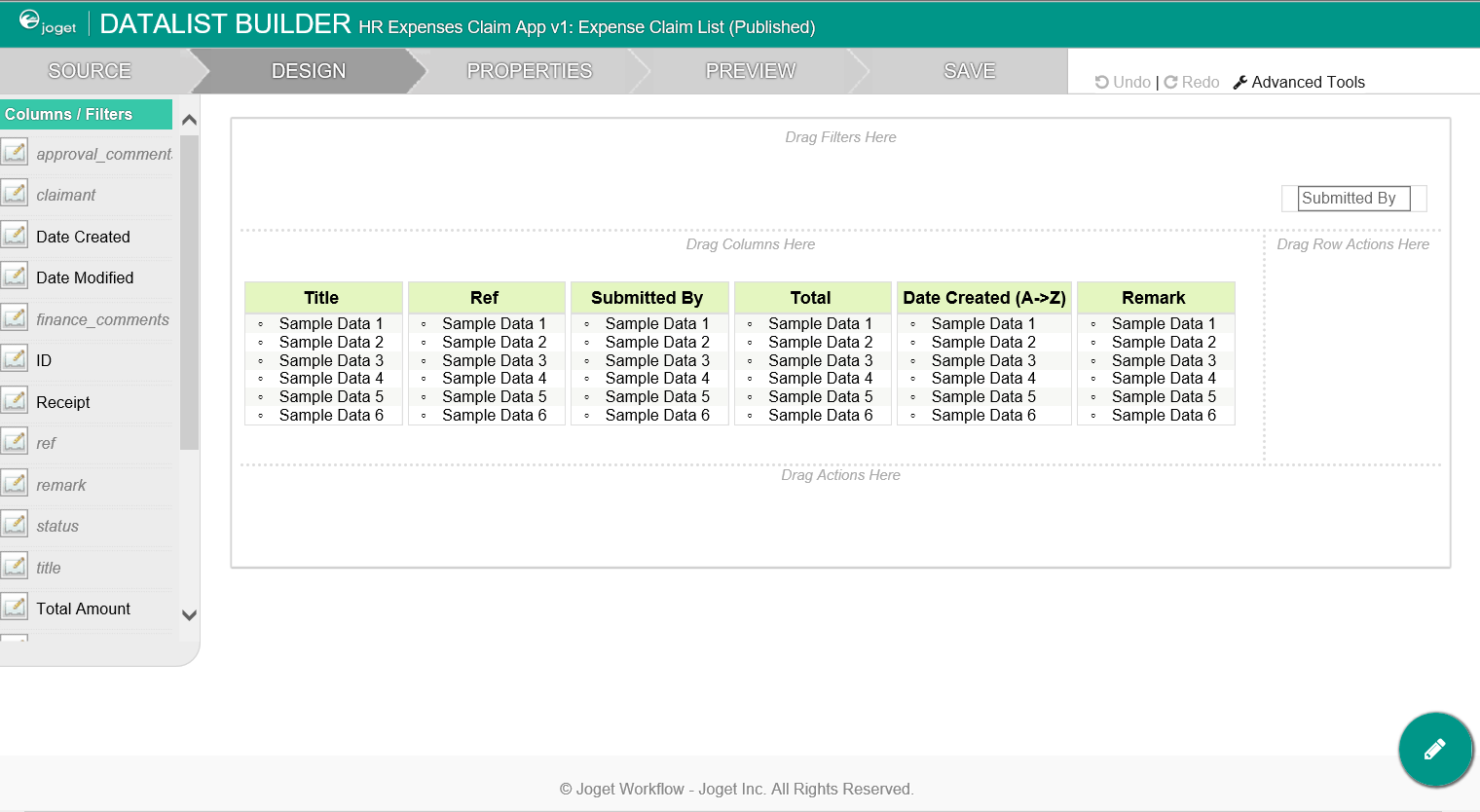1480x812 pixels.
Task: Click the finance_comments column icon
Action: pos(15,318)
